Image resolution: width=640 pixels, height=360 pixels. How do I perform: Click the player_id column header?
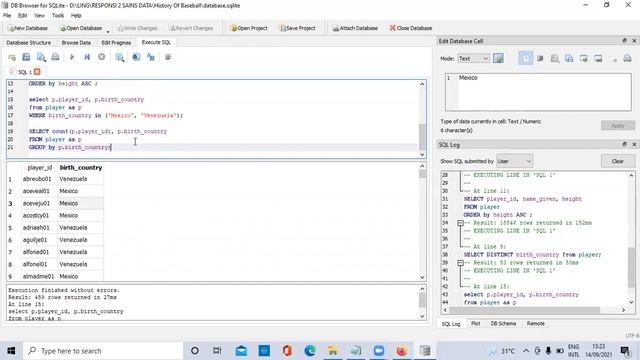tap(40, 167)
